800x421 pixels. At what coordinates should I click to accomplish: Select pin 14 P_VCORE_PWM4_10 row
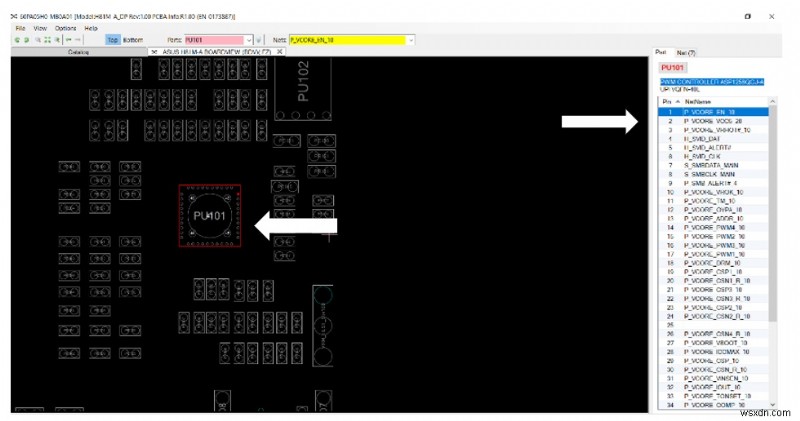click(x=713, y=228)
